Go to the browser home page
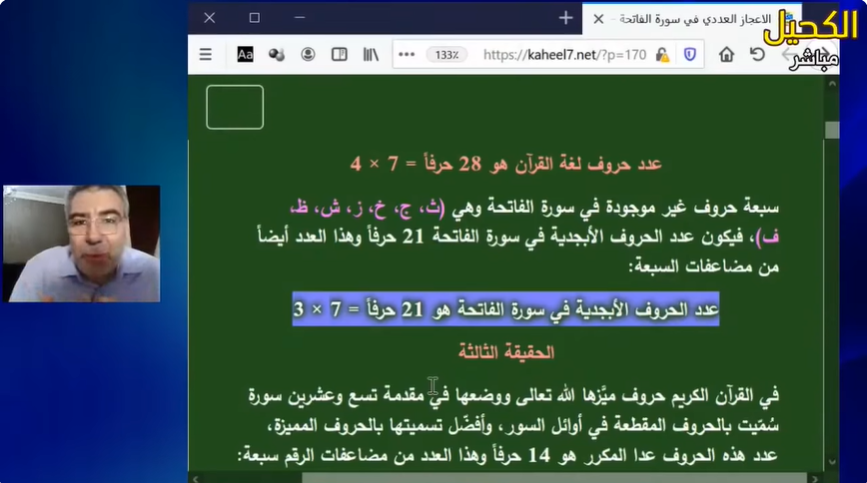The height and width of the screenshot is (483, 867). [x=727, y=54]
